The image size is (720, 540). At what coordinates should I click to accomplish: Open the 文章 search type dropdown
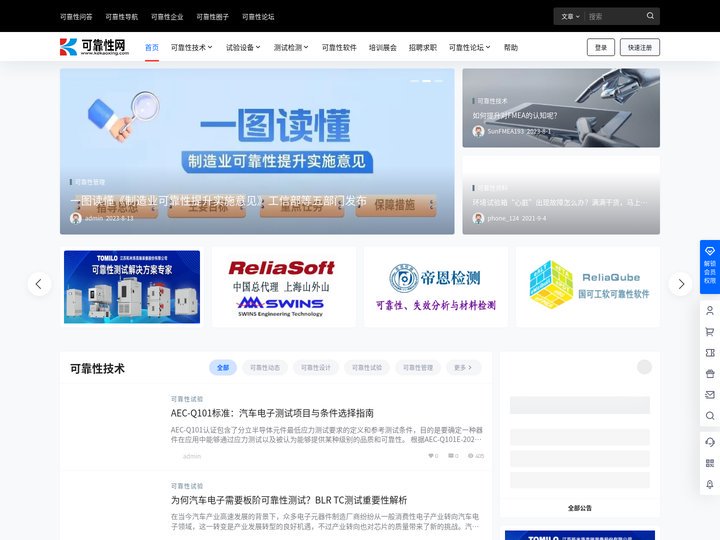(x=570, y=17)
